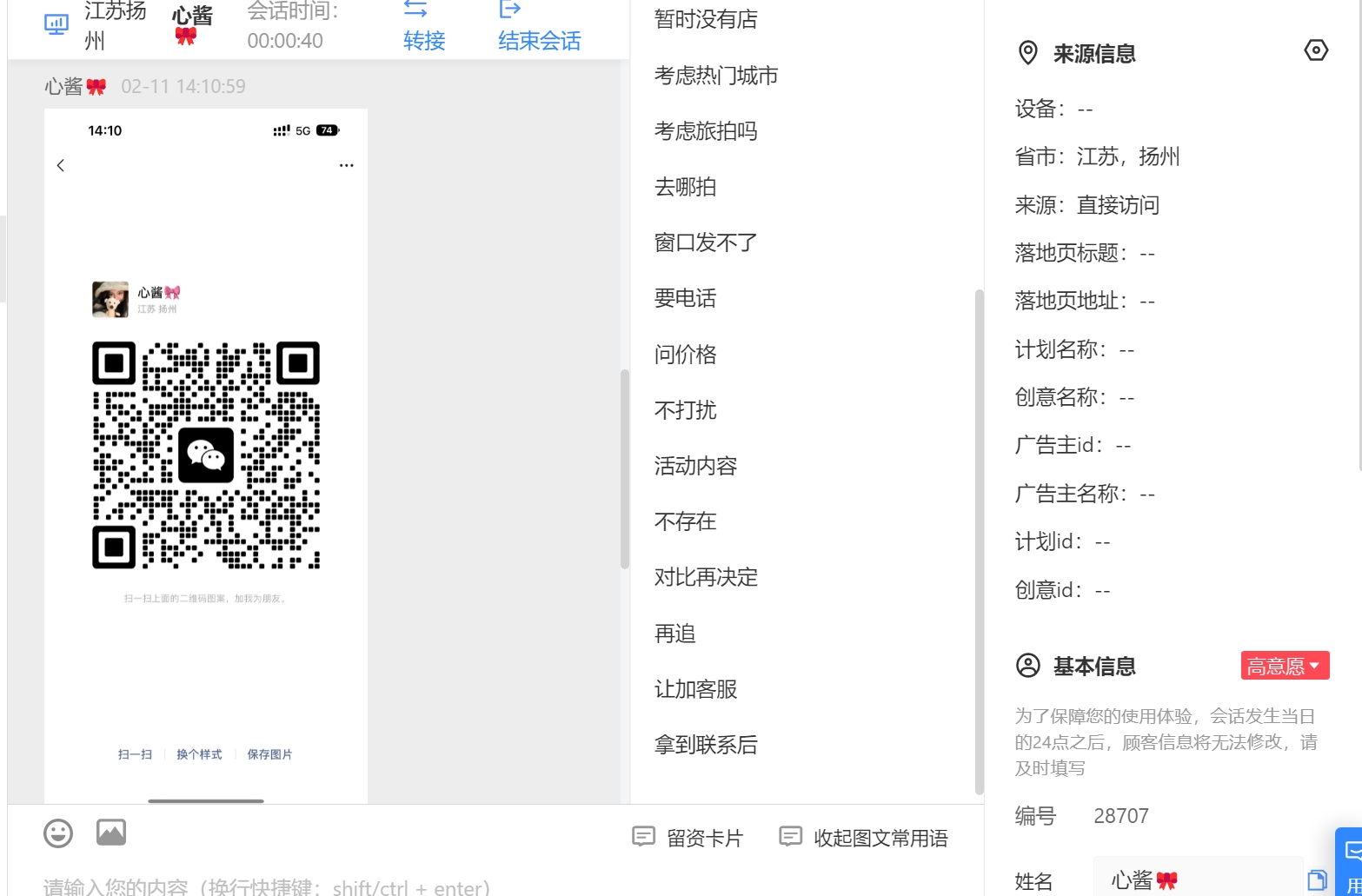The height and width of the screenshot is (896, 1362).
Task: Select quick phrase 考虑热门城市
Action: point(716,76)
